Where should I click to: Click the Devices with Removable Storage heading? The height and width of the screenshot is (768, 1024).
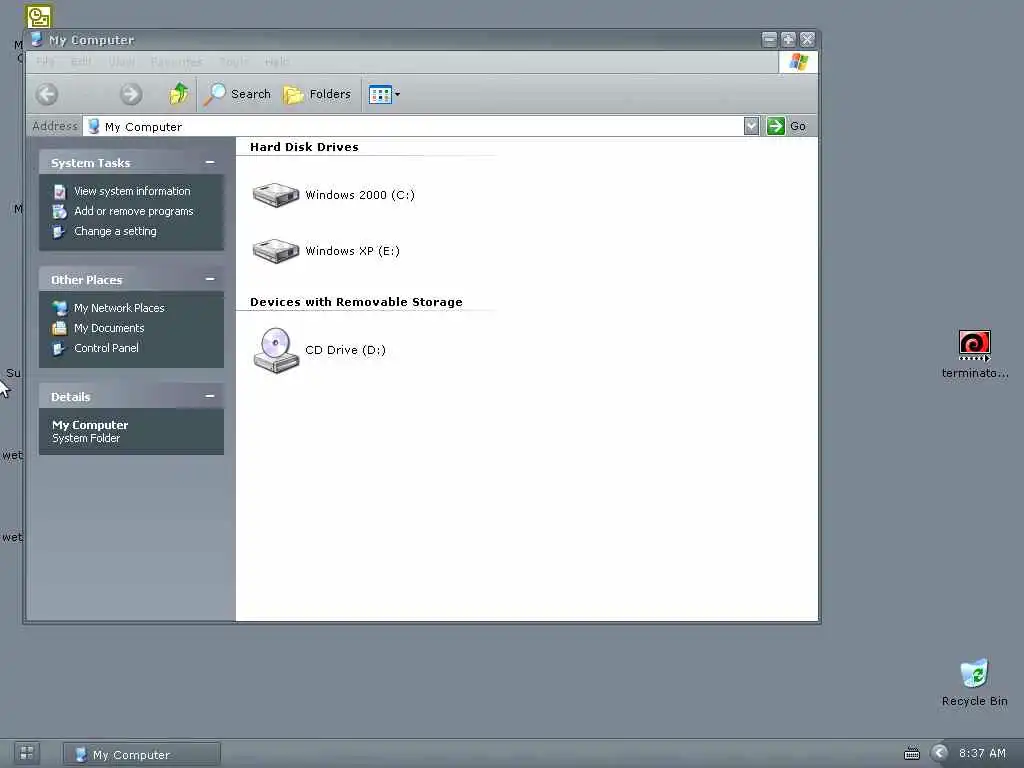pyautogui.click(x=356, y=302)
